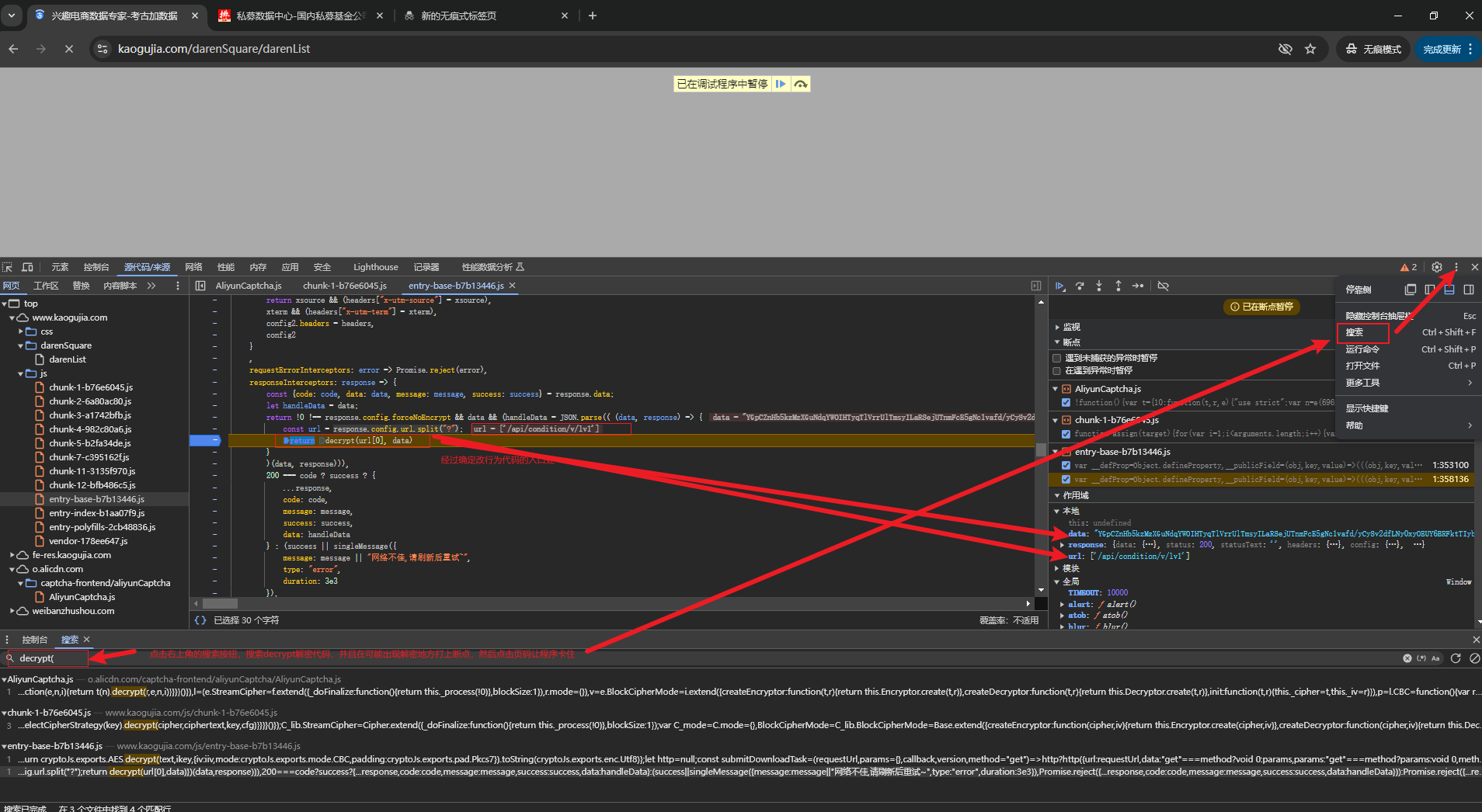Image resolution: width=1482 pixels, height=812 pixels.
Task: Enable pause on uncaught exceptions
Action: coord(1057,359)
